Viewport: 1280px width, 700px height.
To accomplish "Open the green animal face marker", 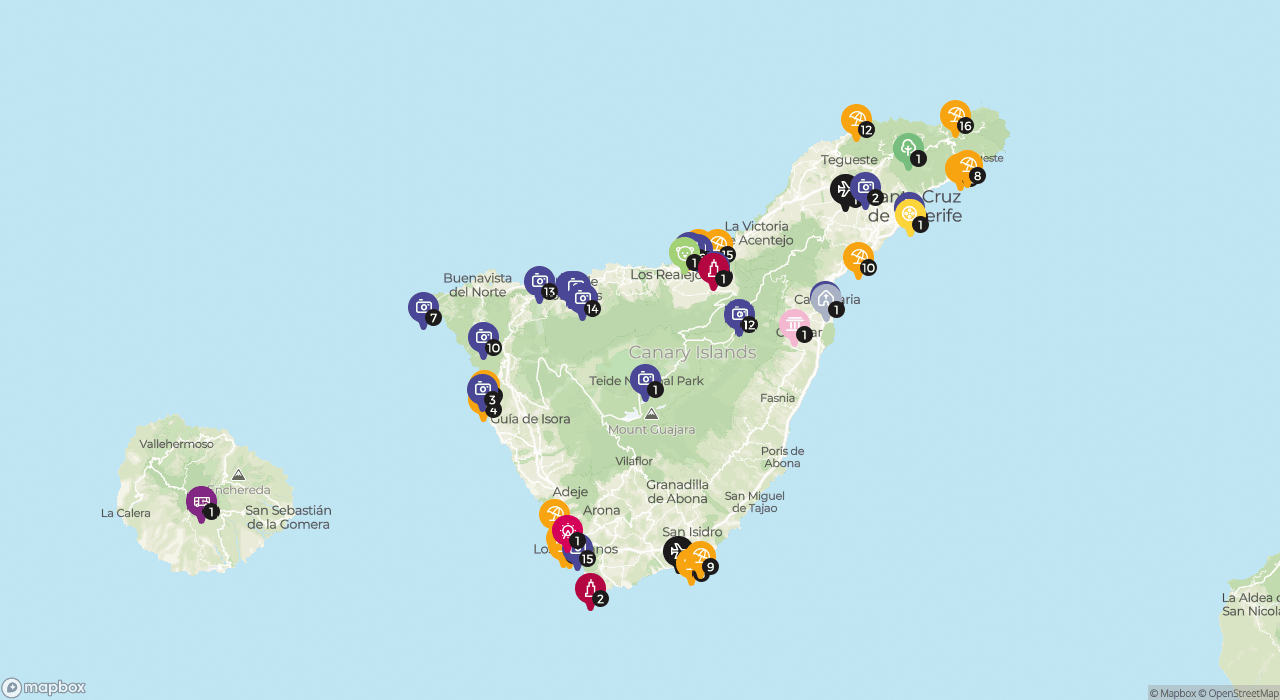I will point(684,253).
